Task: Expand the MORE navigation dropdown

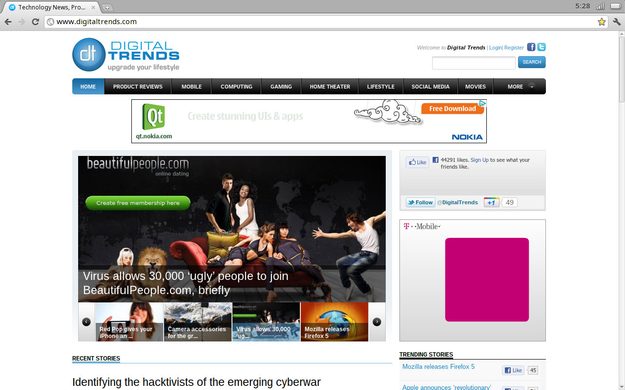Action: click(x=520, y=87)
